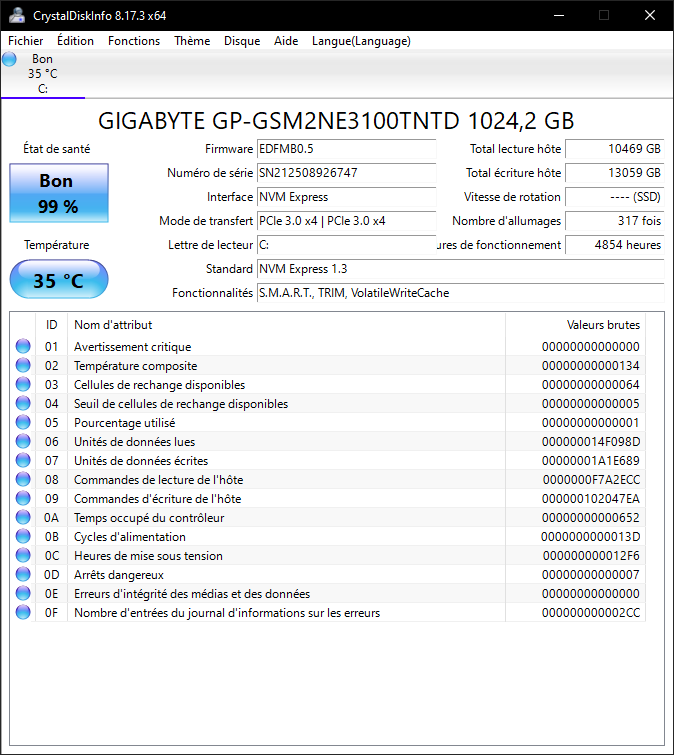Click the rotation speed value ---- (SSD)
The image size is (674, 755).
click(615, 197)
